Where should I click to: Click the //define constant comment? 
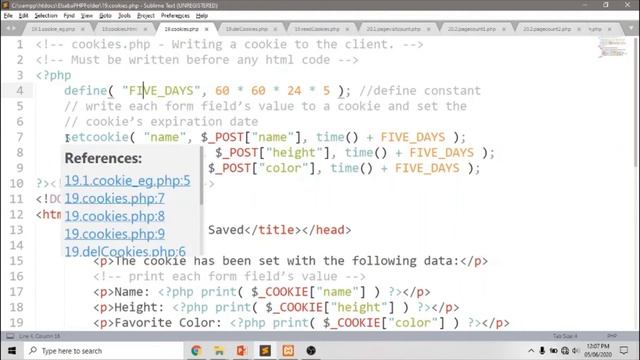click(420, 91)
